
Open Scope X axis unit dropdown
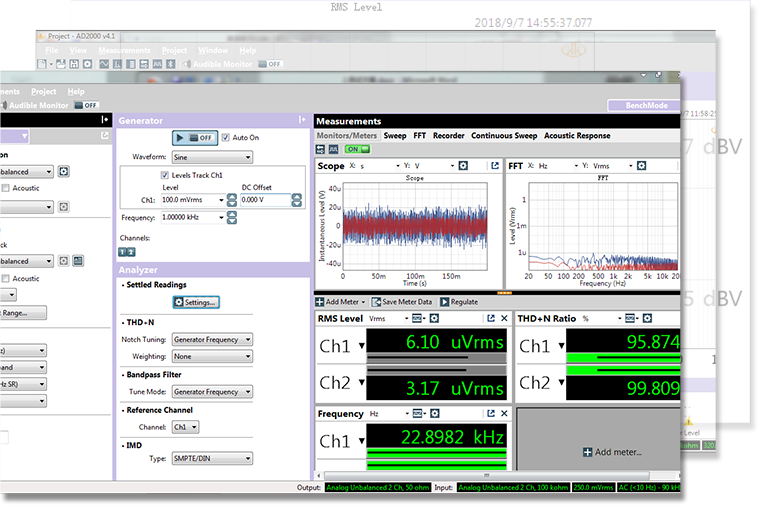coord(379,166)
